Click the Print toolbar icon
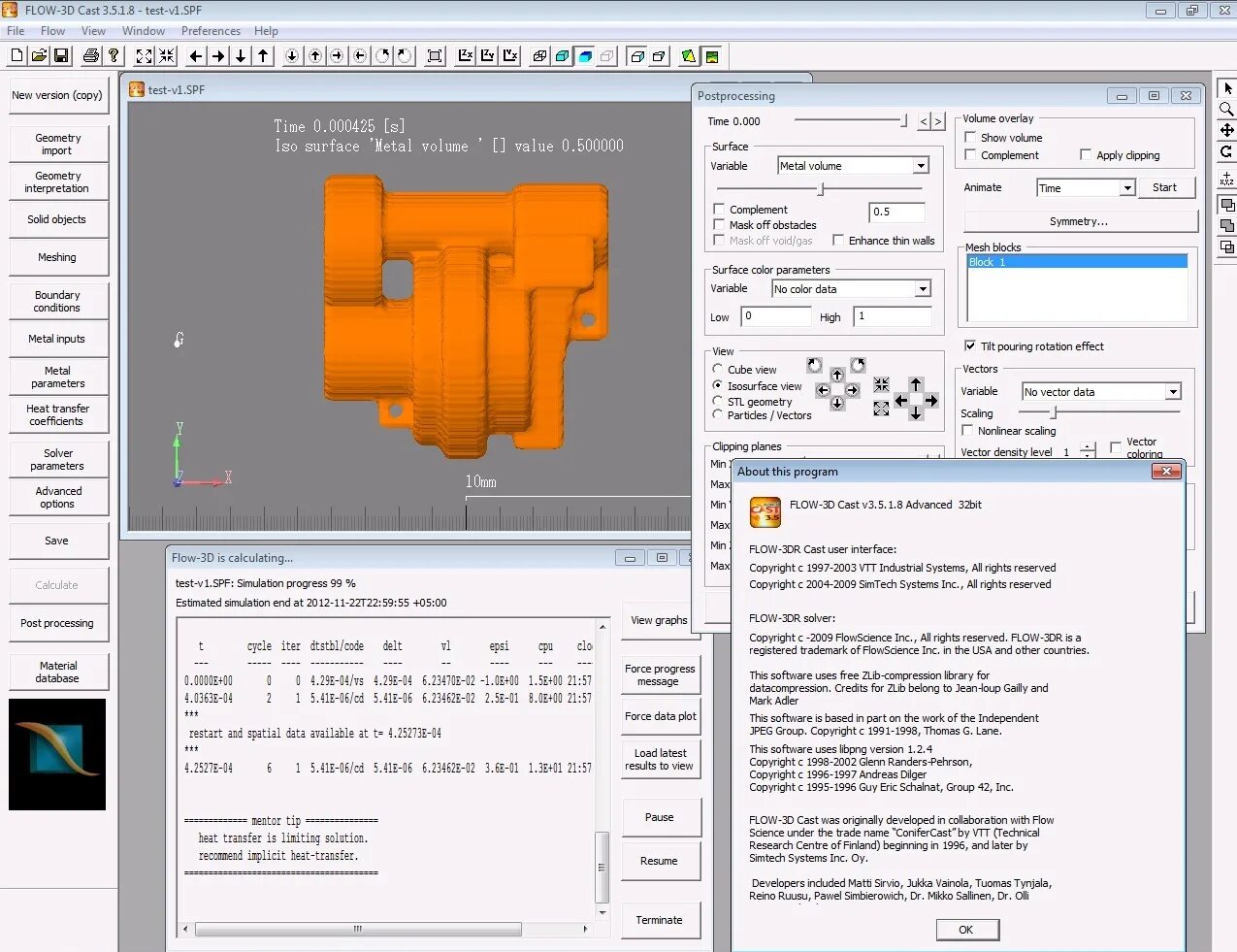The height and width of the screenshot is (952, 1237). [91, 56]
